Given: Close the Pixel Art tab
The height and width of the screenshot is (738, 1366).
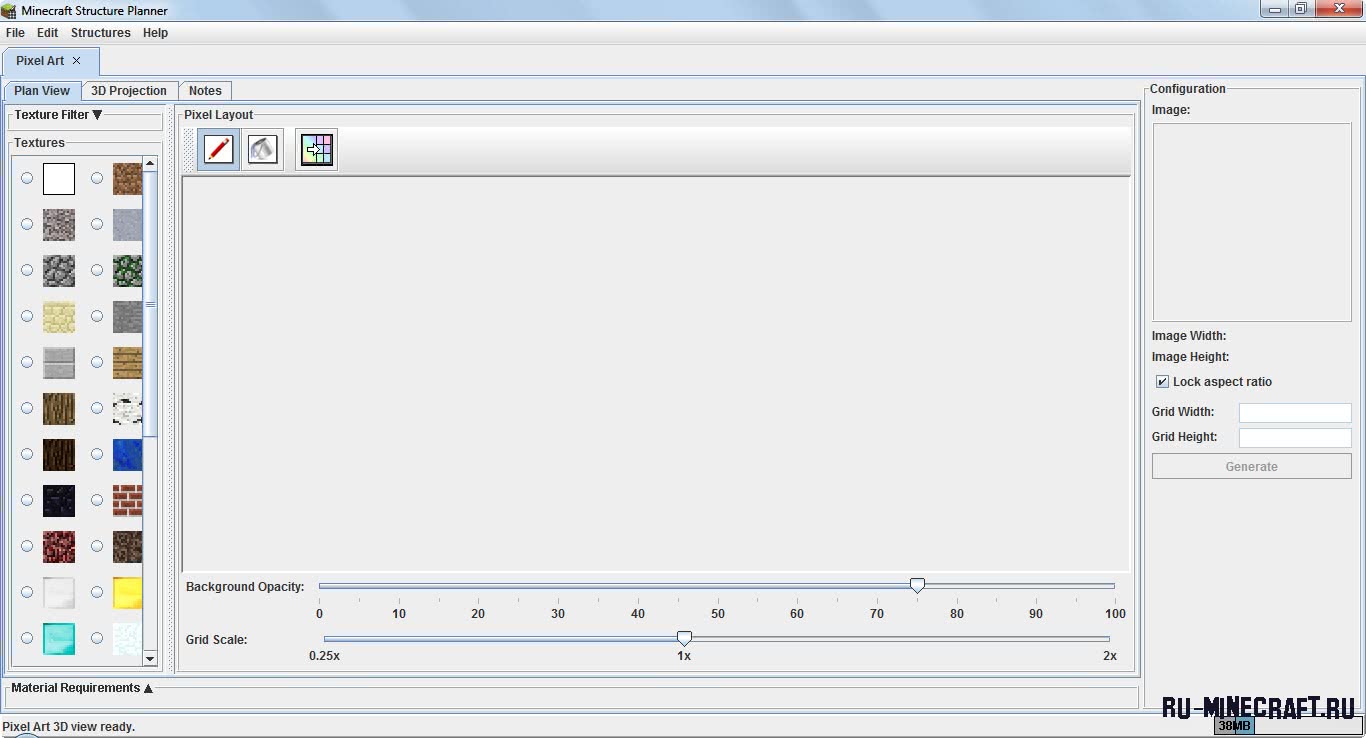Looking at the screenshot, I should tap(77, 61).
